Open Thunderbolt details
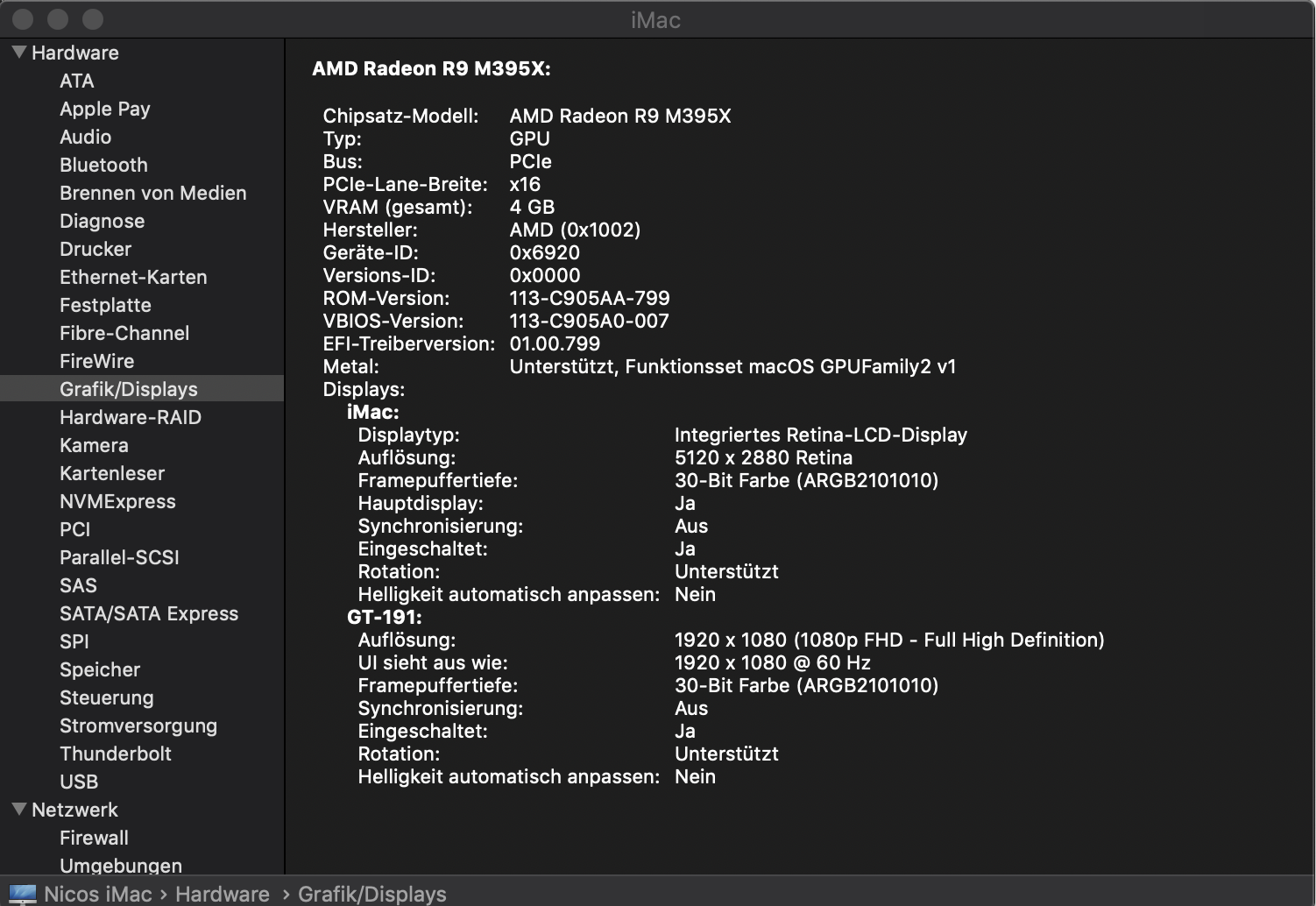The width and height of the screenshot is (1316, 906). click(116, 754)
